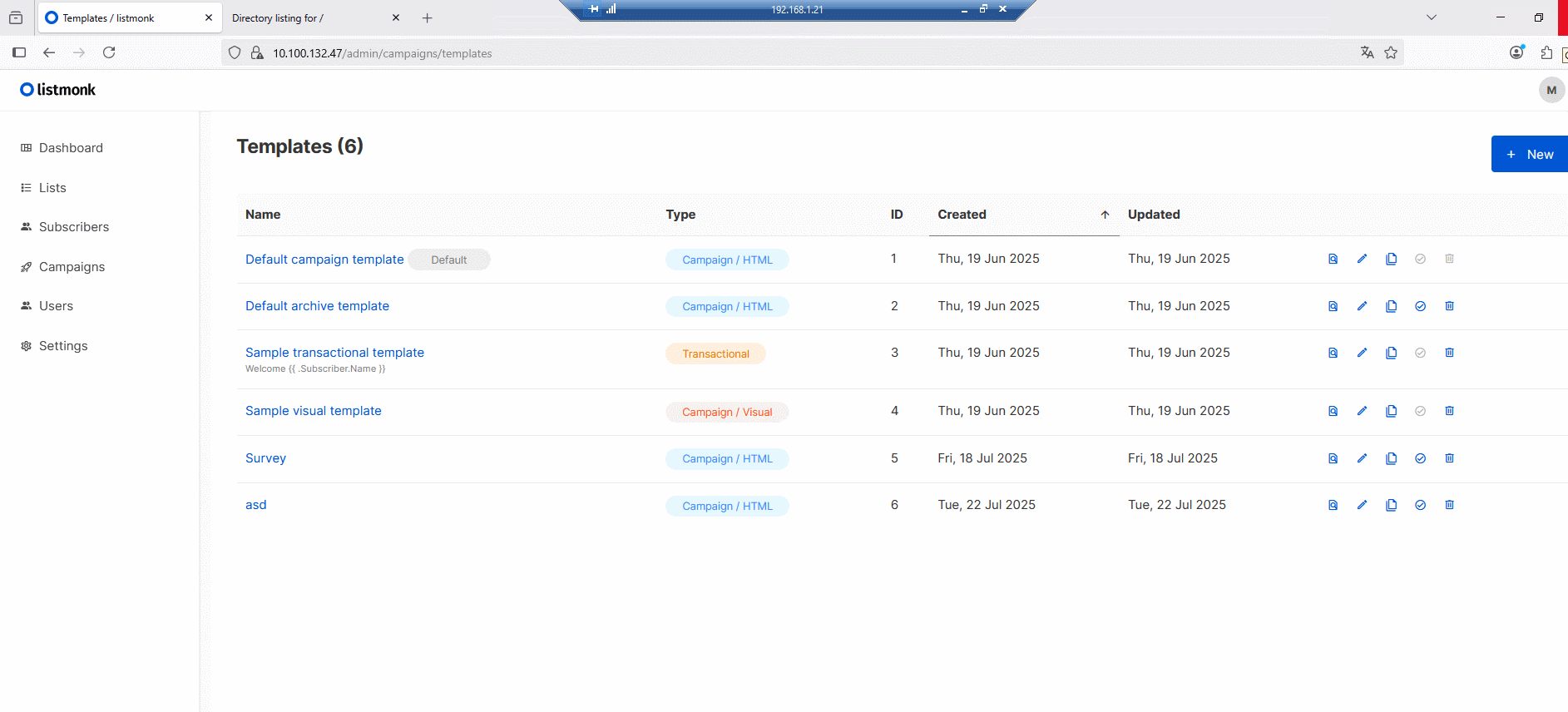Open the Sample visual template link
Screen dimensions: 1568x712
point(313,411)
